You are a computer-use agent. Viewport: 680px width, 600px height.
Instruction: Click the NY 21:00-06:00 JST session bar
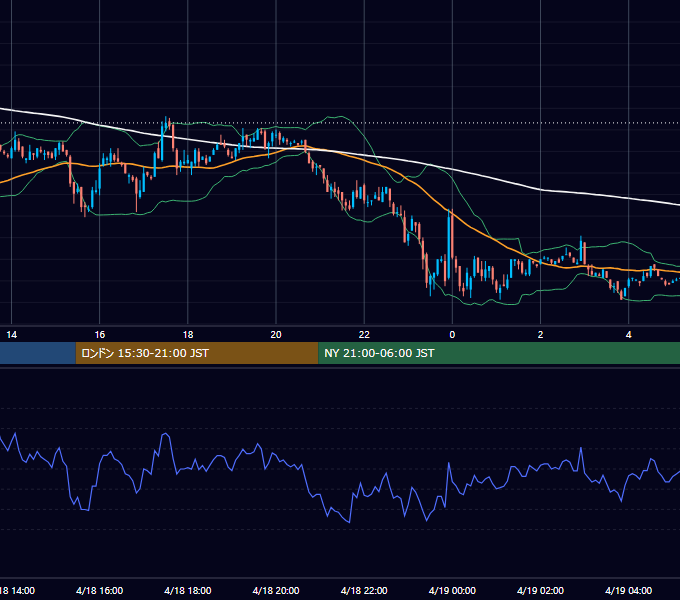click(x=499, y=353)
